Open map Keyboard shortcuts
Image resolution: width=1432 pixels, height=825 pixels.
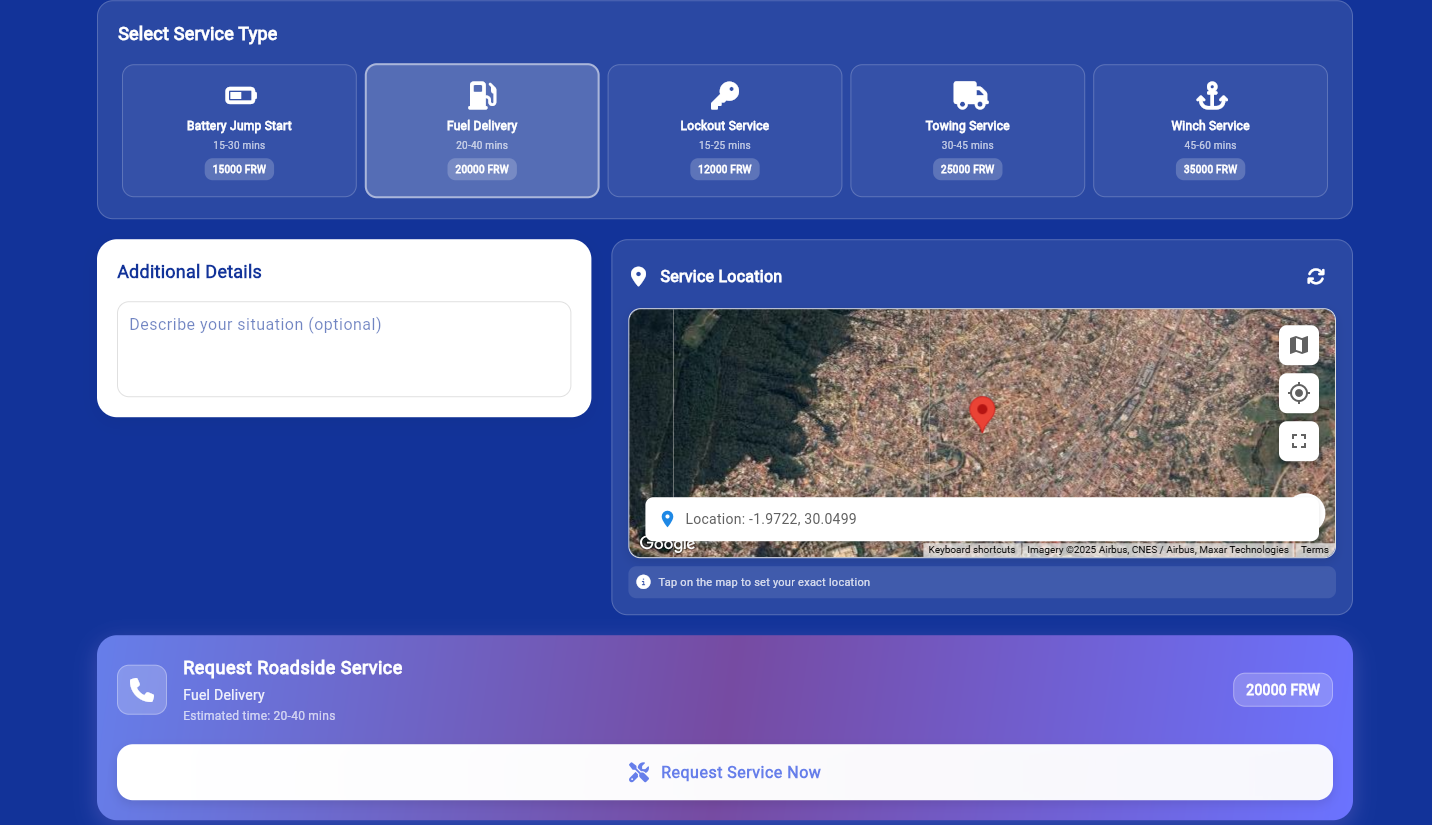[971, 550]
